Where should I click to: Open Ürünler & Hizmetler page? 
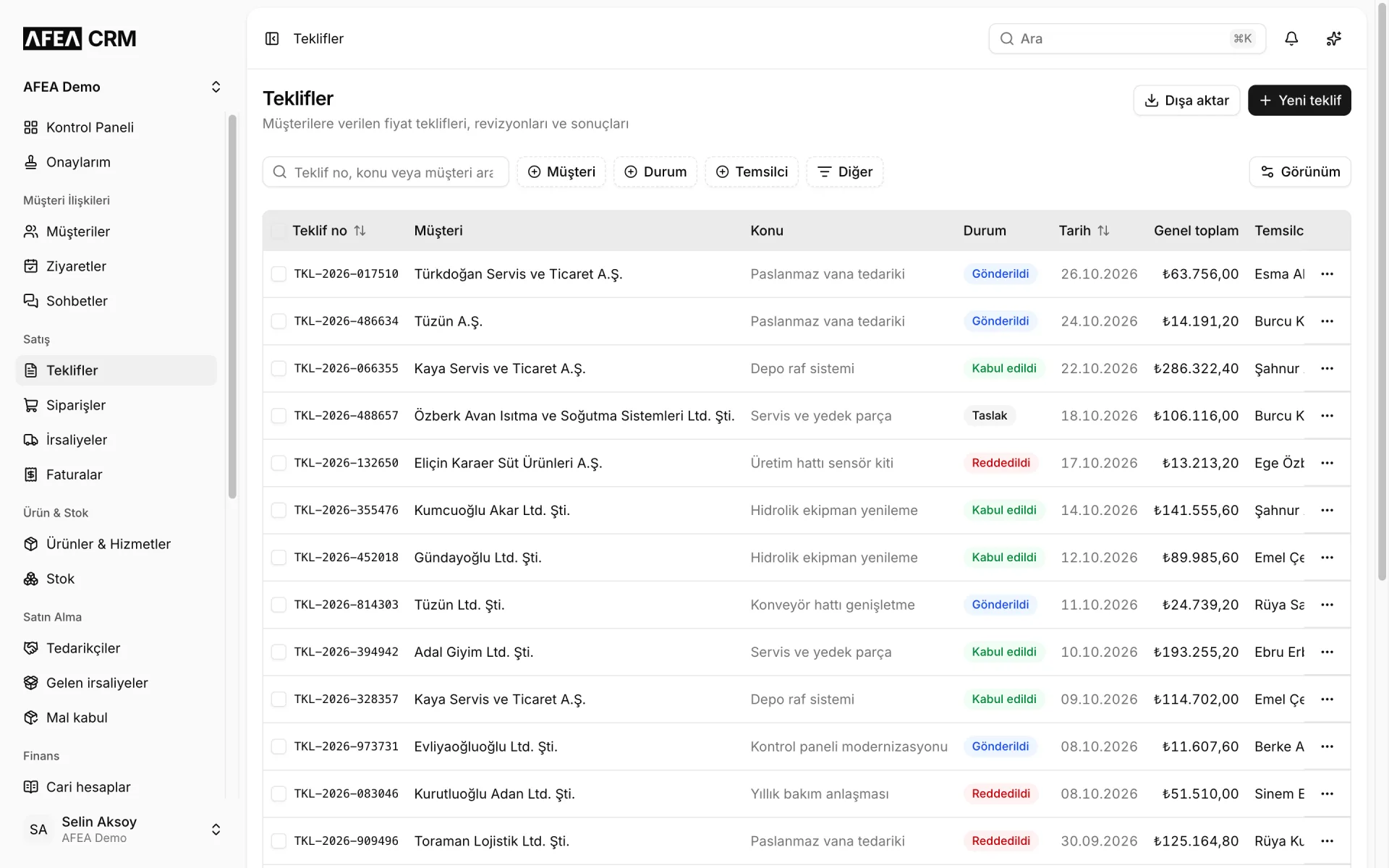tap(116, 544)
